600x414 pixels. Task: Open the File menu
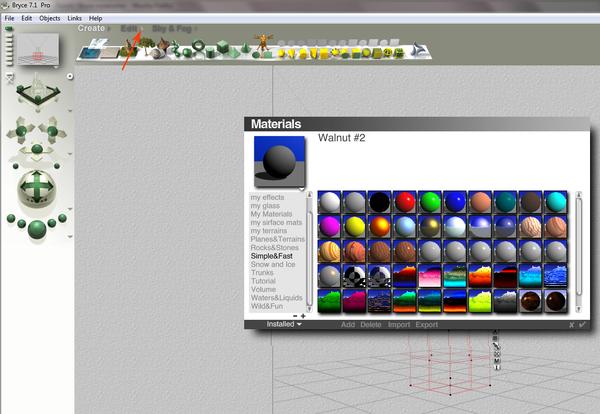click(9, 18)
